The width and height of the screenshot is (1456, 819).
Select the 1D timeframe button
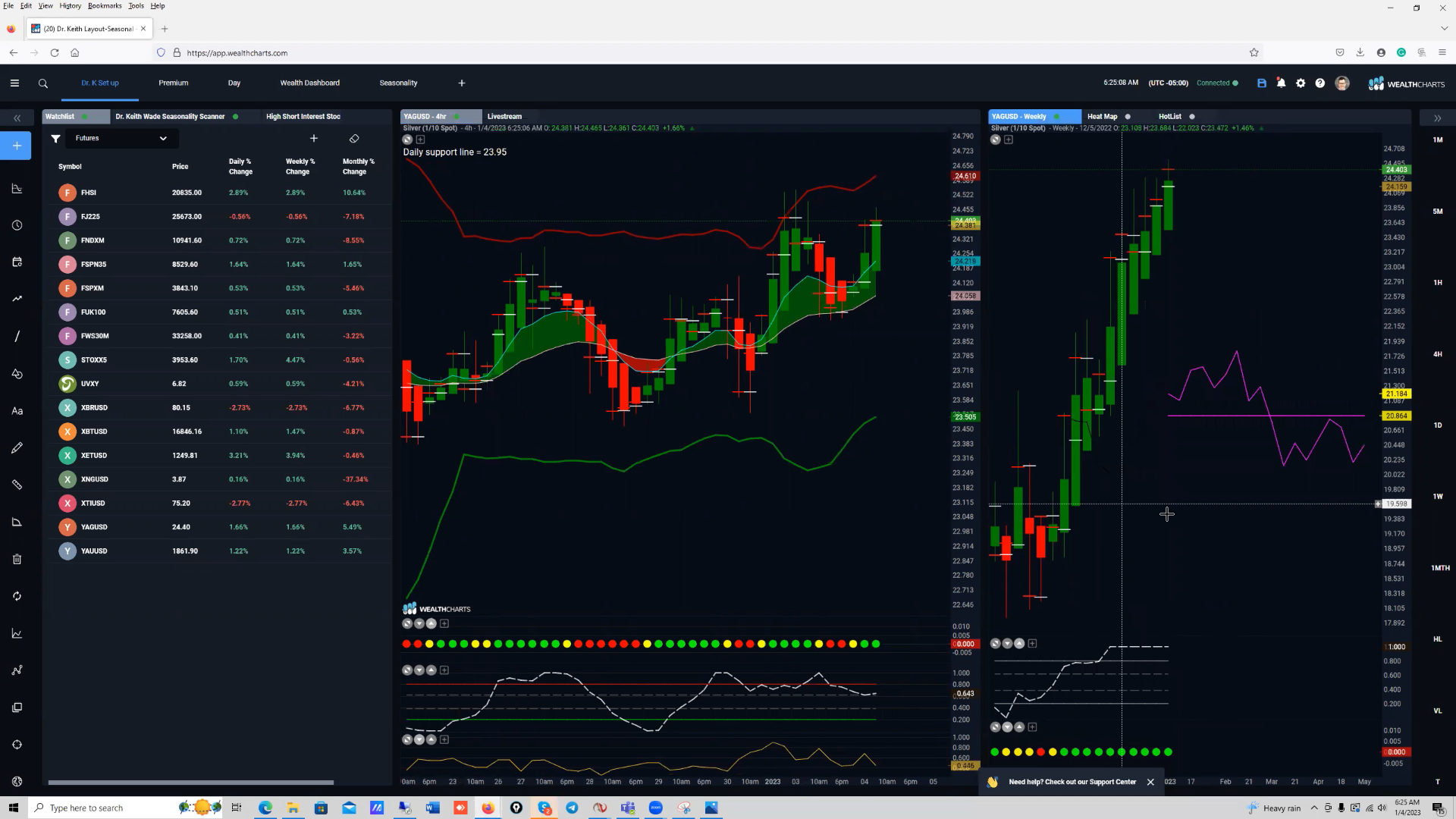pos(1438,425)
